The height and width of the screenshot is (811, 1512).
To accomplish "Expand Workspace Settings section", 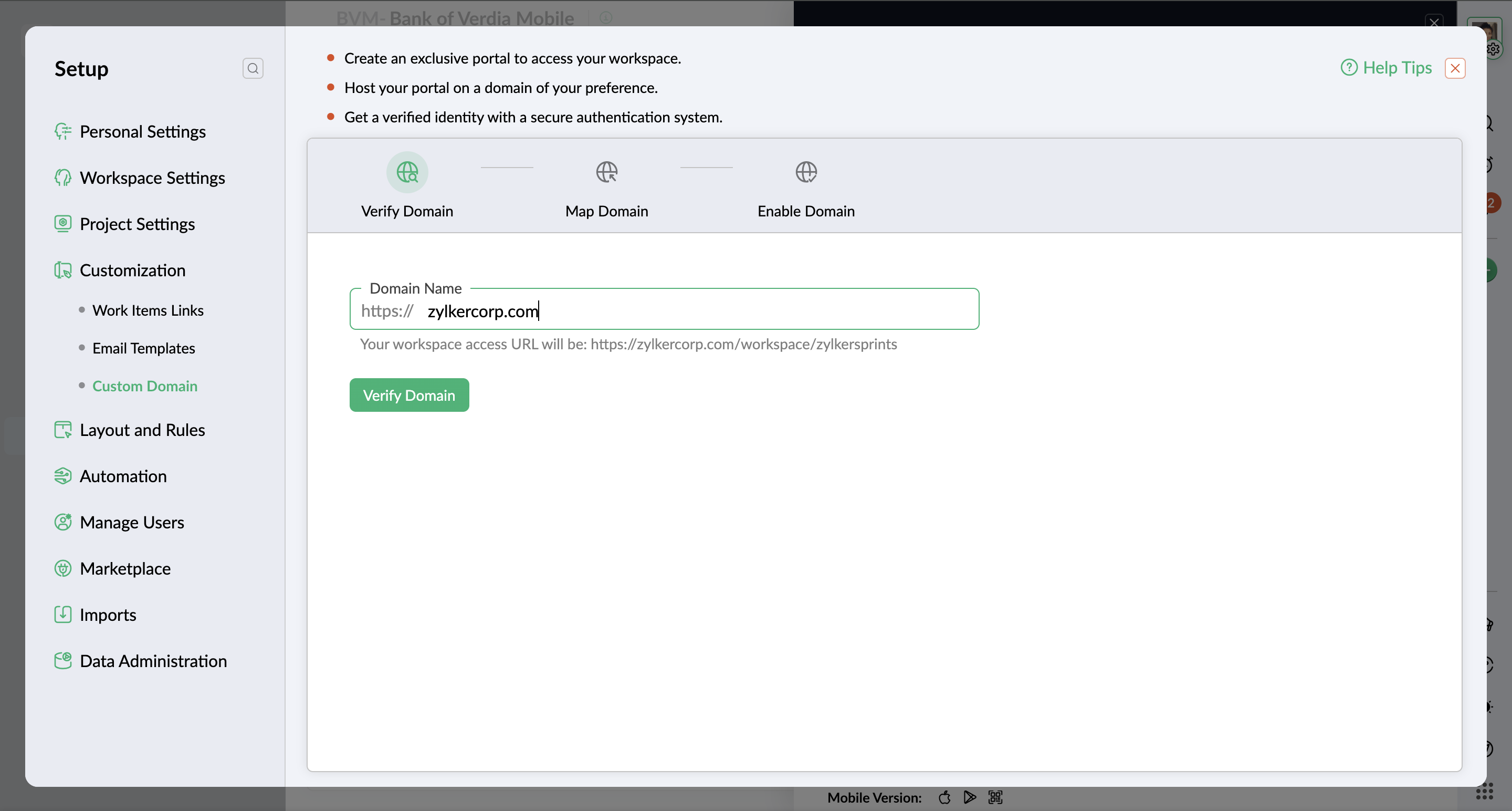I will coord(152,178).
